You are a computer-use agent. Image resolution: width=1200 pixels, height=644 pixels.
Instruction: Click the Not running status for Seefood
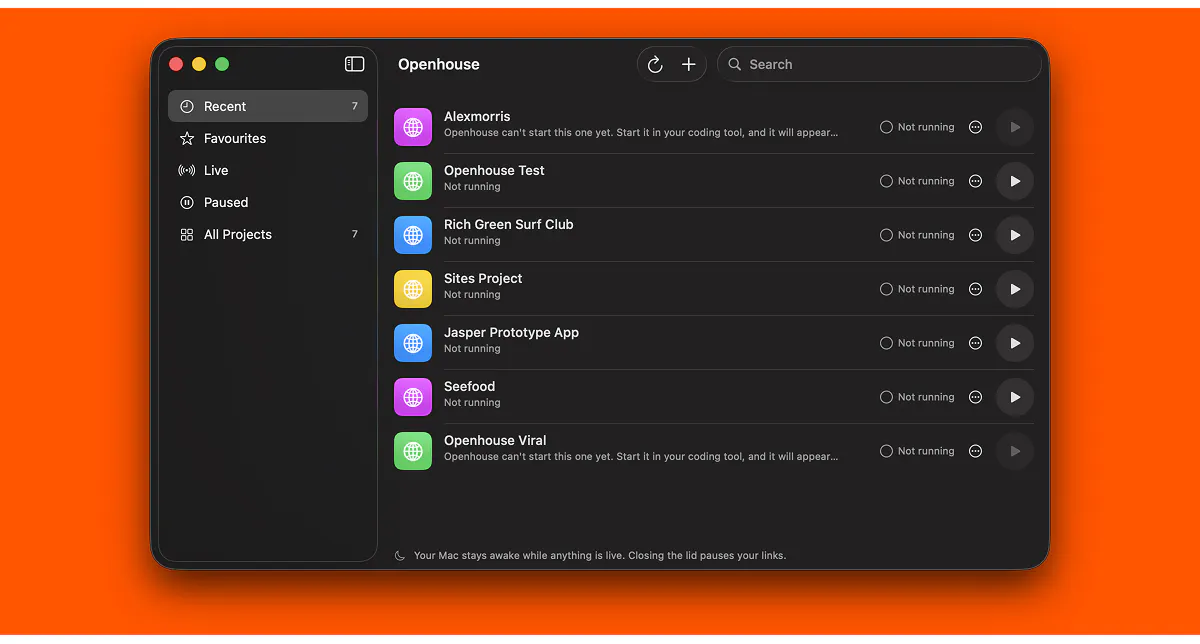click(x=917, y=397)
